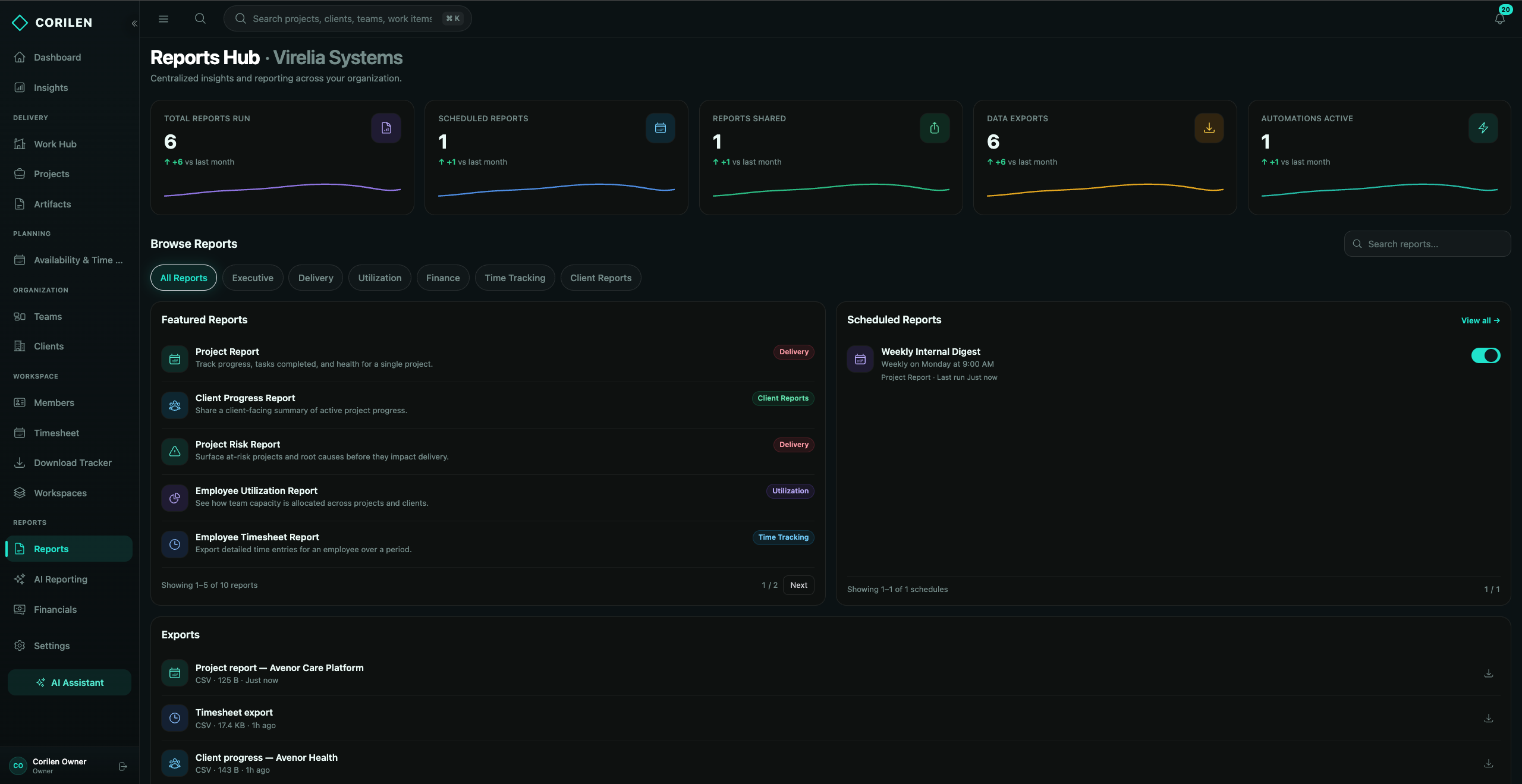Image resolution: width=1522 pixels, height=784 pixels.
Task: Open the Weekly Internal Digest schedule title
Action: pos(930,351)
